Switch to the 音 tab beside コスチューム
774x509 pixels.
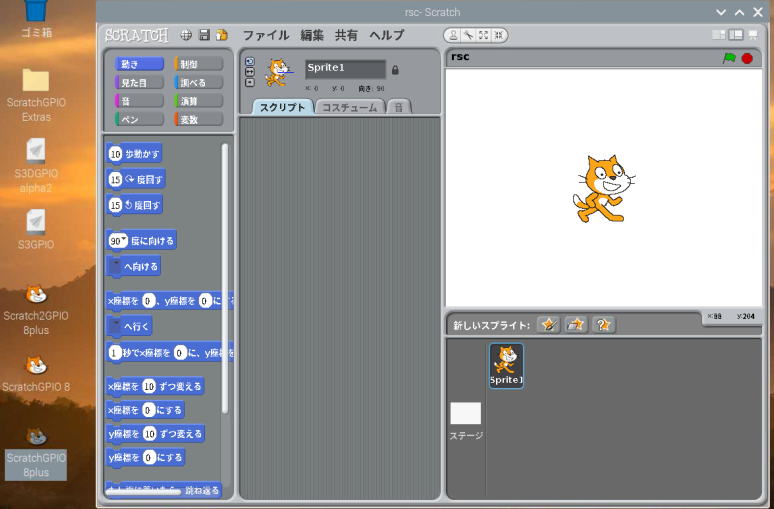[x=398, y=107]
